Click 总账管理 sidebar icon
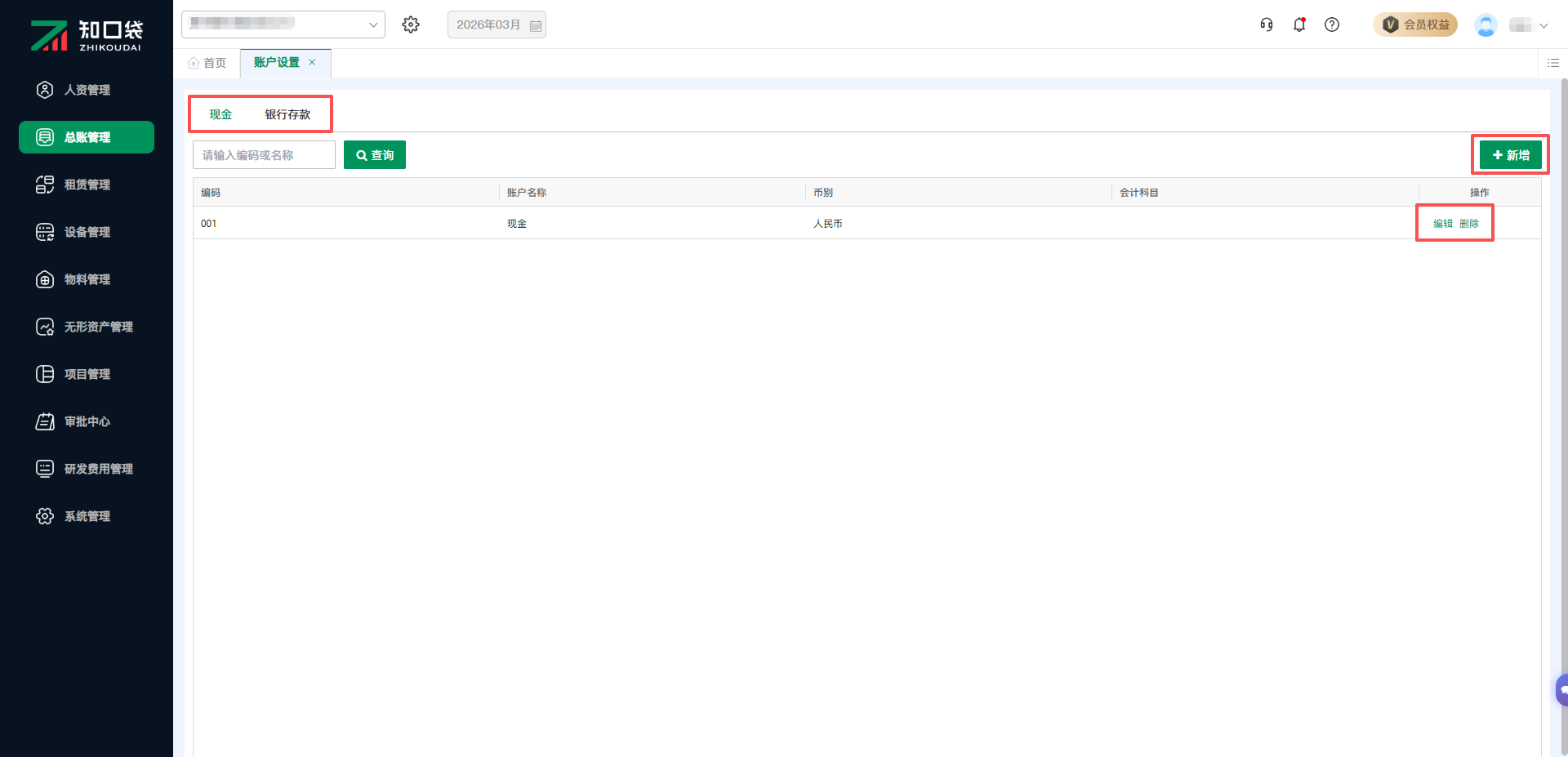This screenshot has width=1568, height=757. [x=45, y=137]
